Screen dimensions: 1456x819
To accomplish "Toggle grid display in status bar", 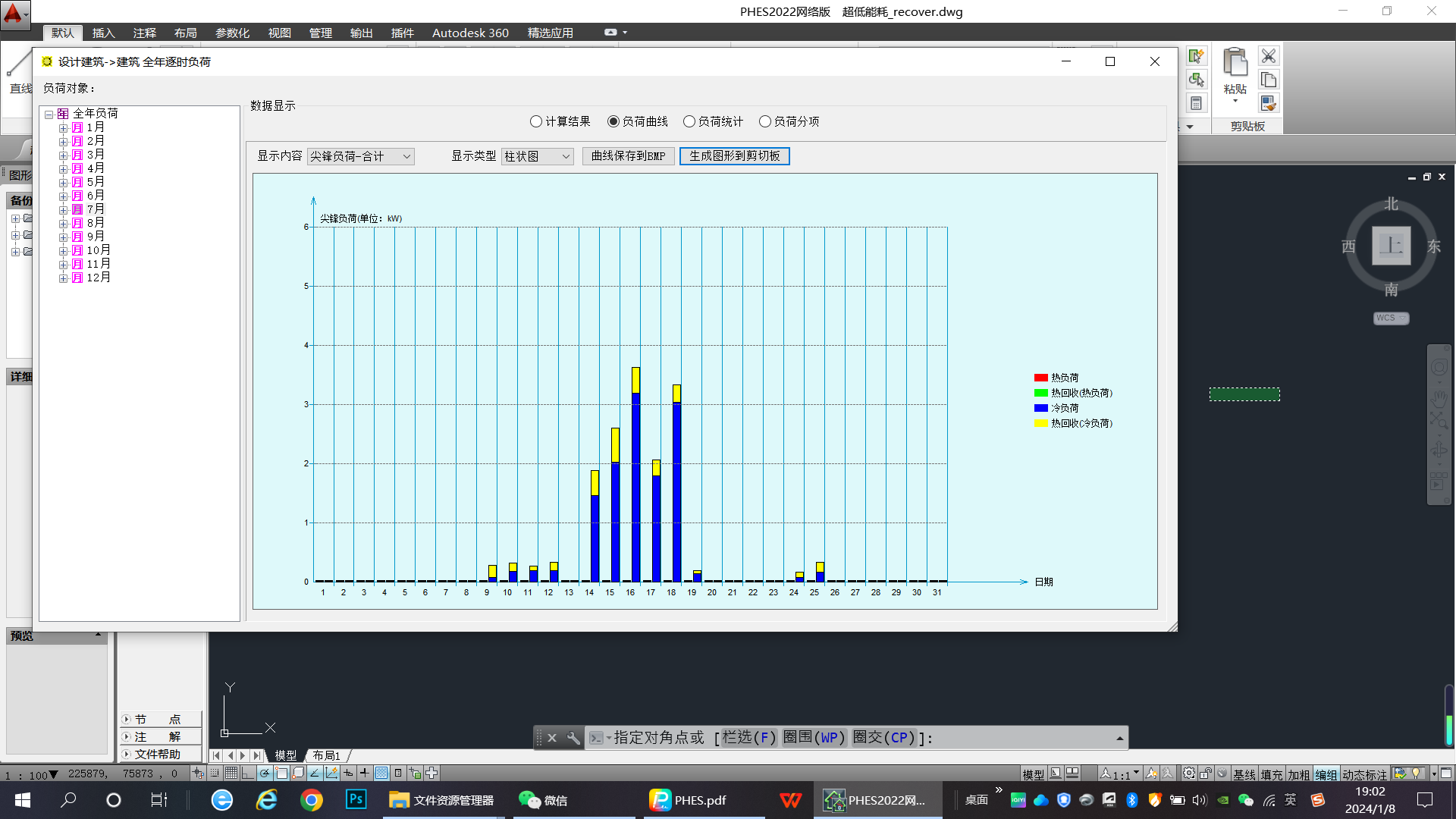I will 231,773.
